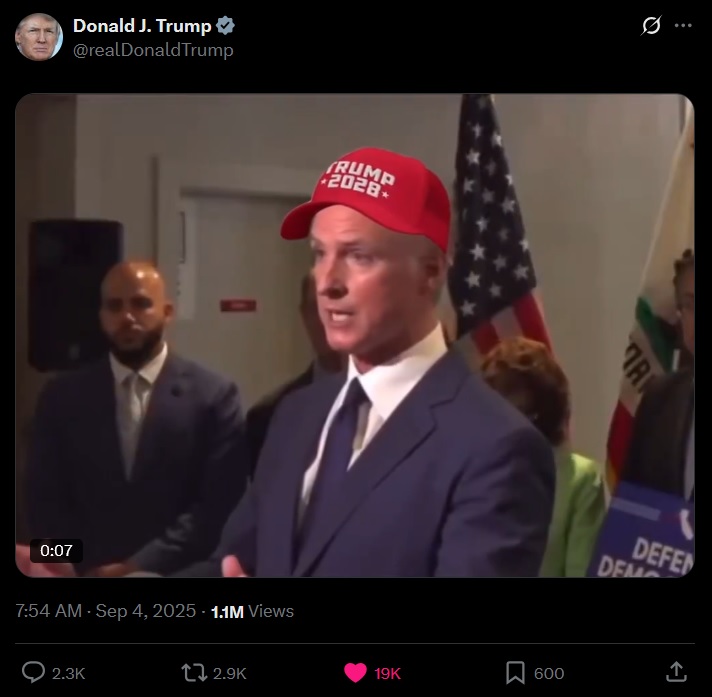Toggle the pink heart like icon

click(355, 672)
